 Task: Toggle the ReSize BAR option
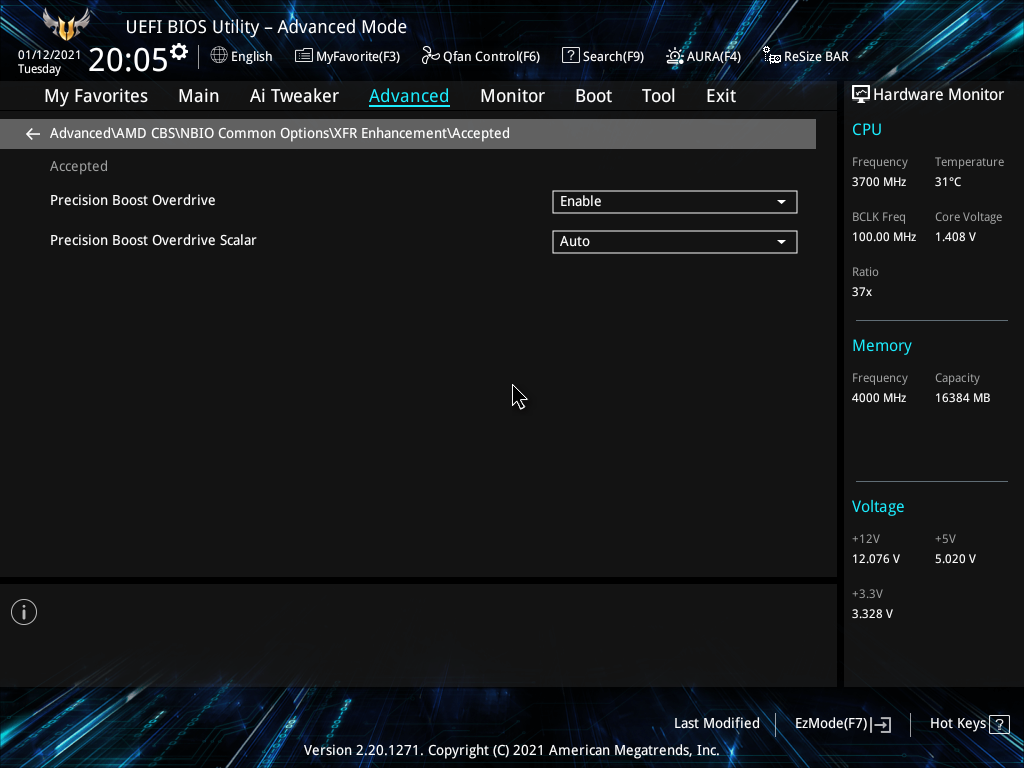tap(805, 56)
